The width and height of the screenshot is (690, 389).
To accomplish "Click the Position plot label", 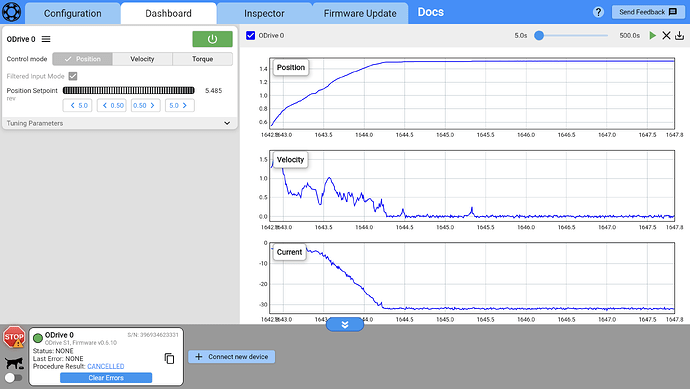I will coord(291,67).
